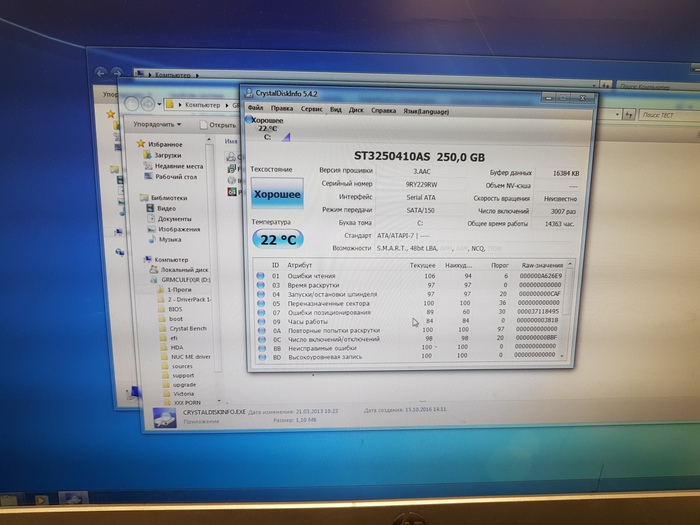This screenshot has width=700, height=525.
Task: Open the Файл menu in CrystalDiskInfo
Action: (x=256, y=108)
